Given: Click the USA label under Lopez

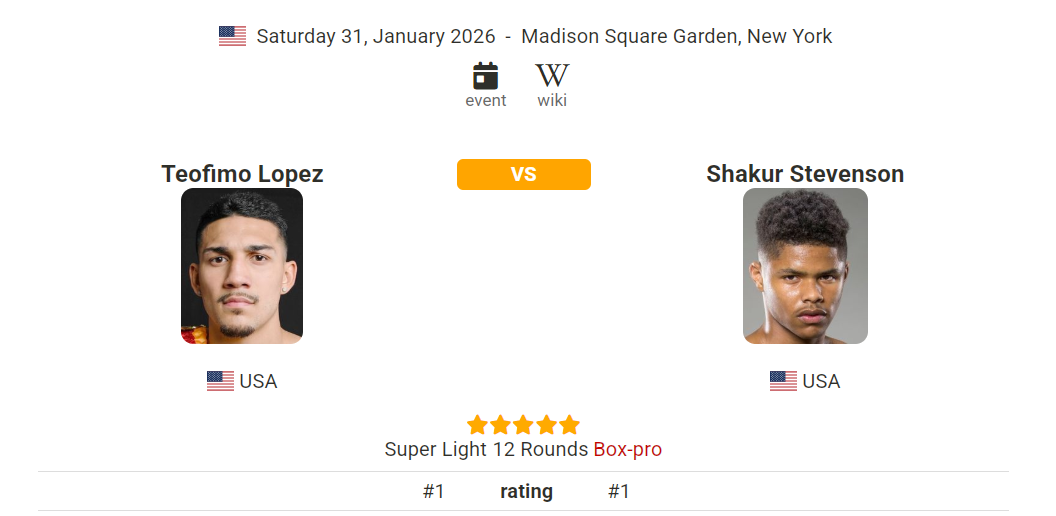Looking at the screenshot, I should [258, 381].
